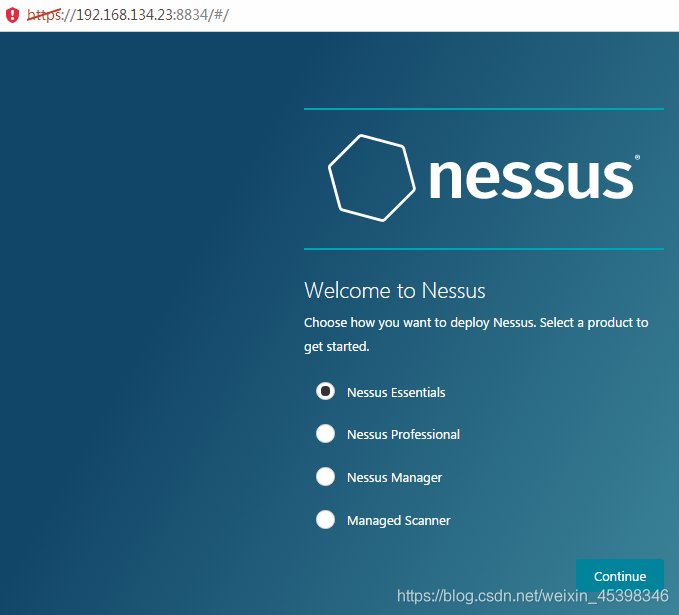
Task: Click the "Nessus Professional" label text
Action: pos(404,434)
